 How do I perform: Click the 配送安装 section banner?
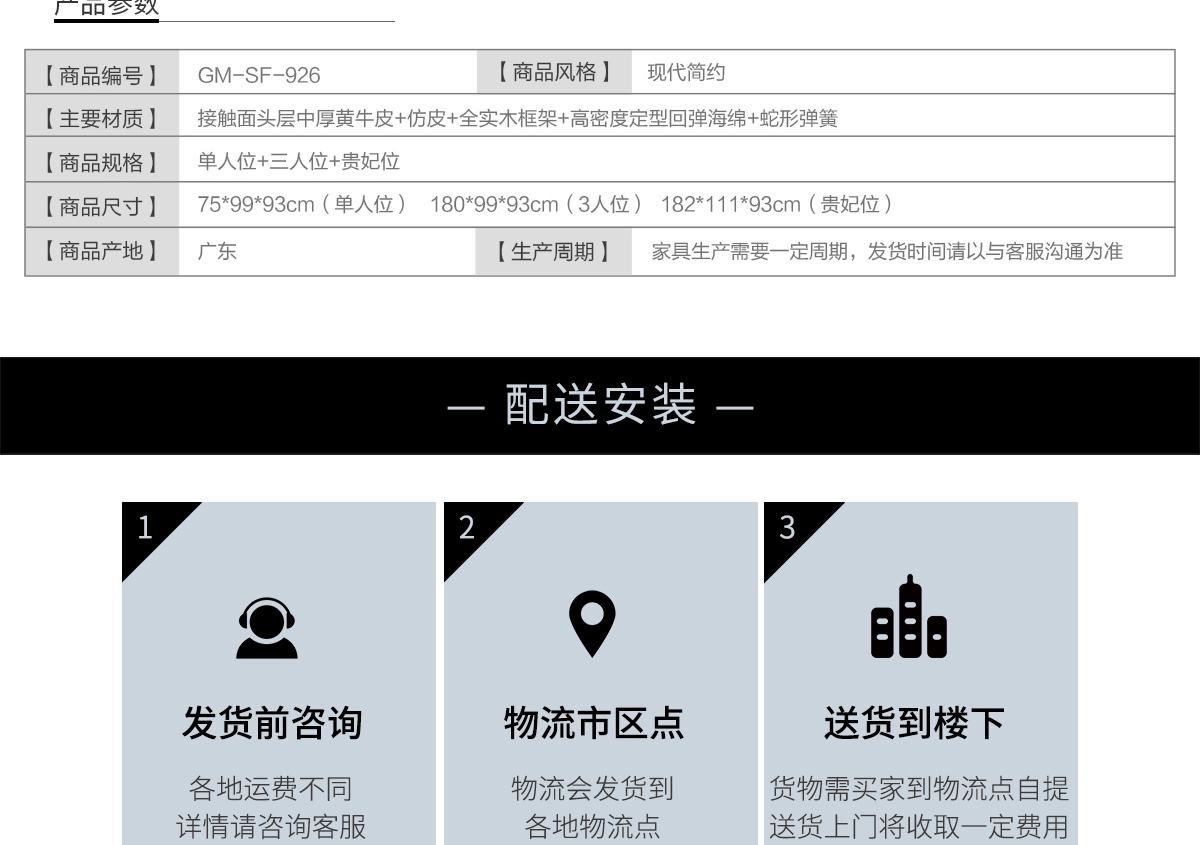(x=600, y=406)
